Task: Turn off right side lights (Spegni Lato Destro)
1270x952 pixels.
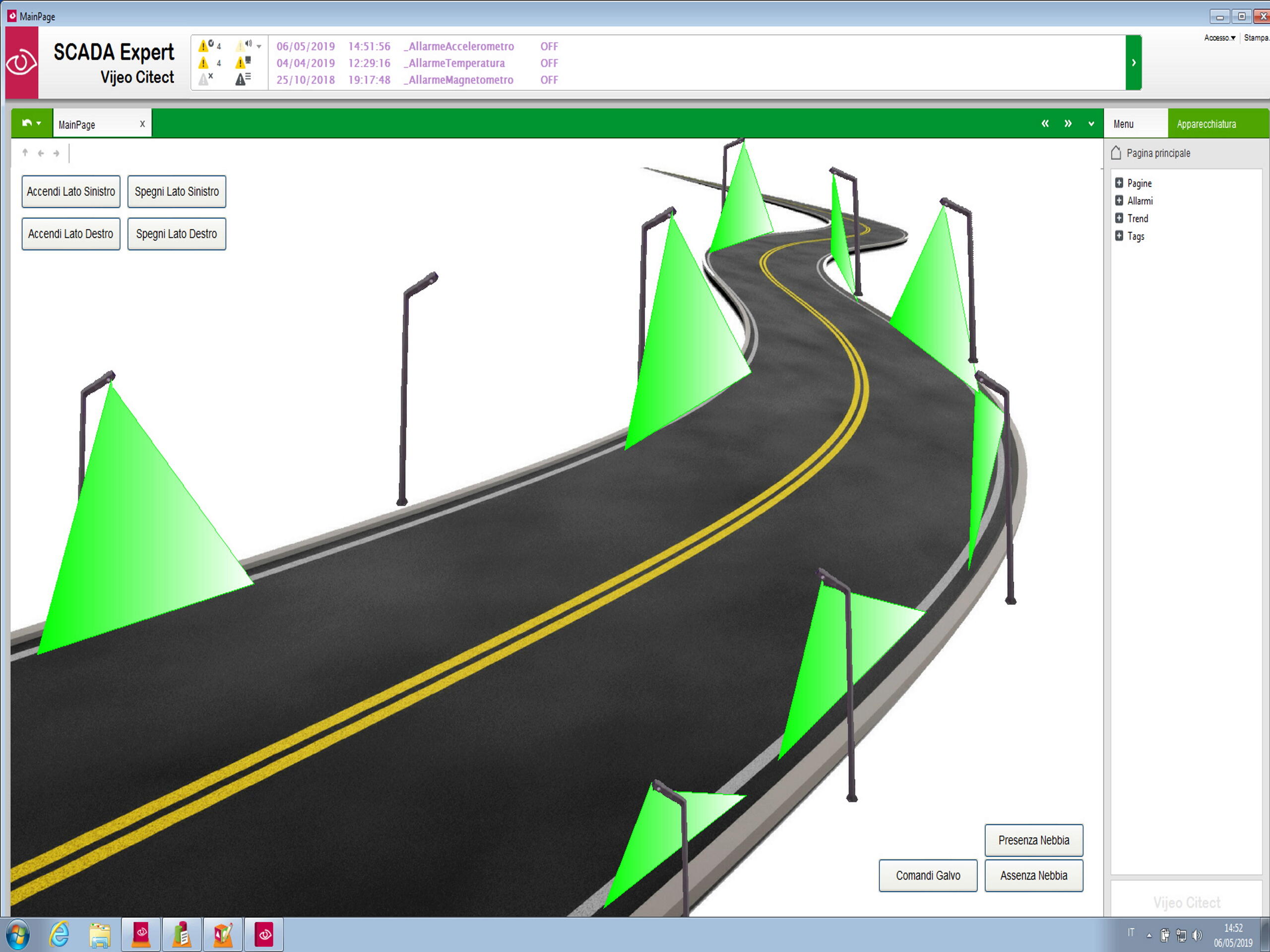Action: point(176,234)
